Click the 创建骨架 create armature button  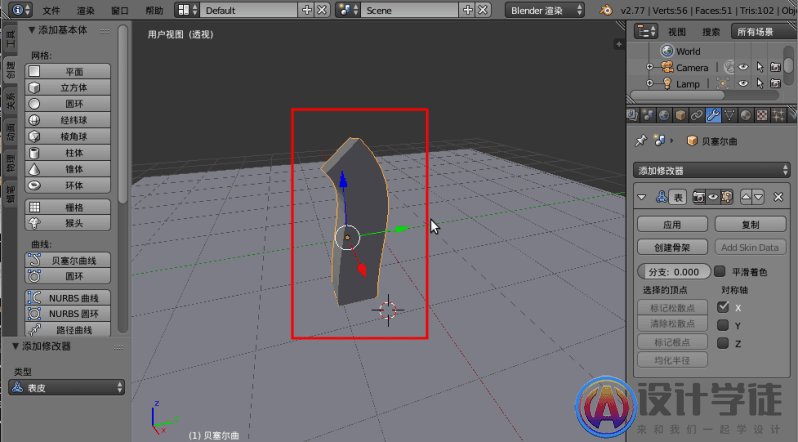pos(672,247)
